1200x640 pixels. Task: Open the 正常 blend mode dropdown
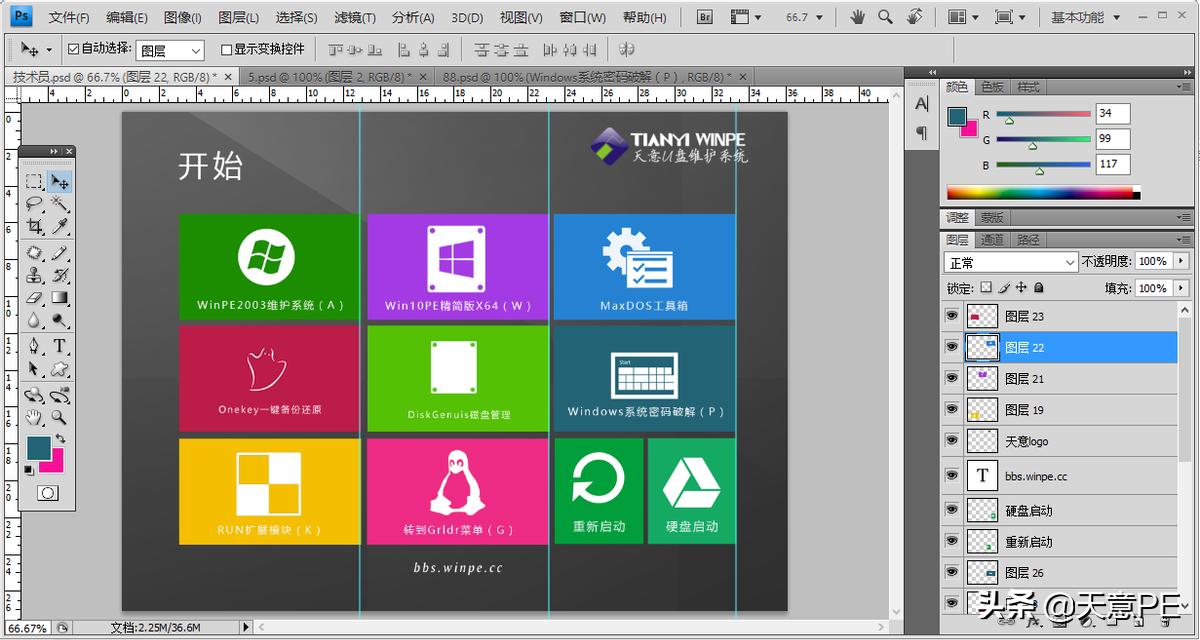click(x=1011, y=262)
